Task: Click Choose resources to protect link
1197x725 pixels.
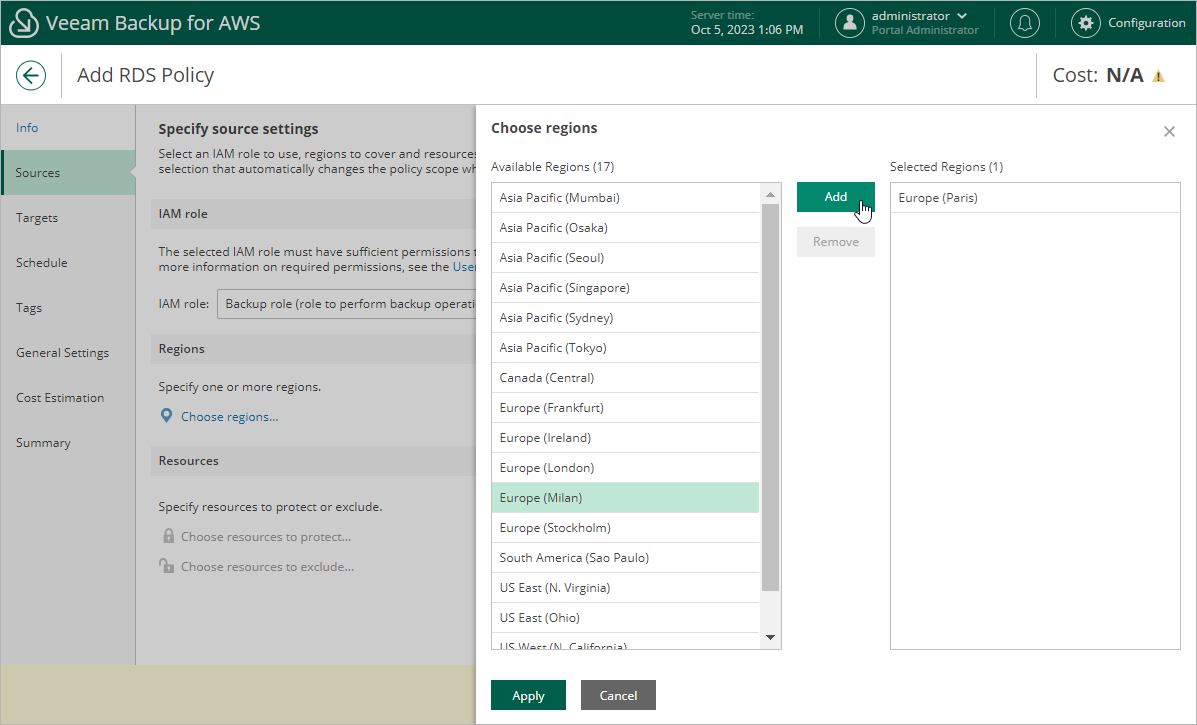Action: (x=266, y=536)
